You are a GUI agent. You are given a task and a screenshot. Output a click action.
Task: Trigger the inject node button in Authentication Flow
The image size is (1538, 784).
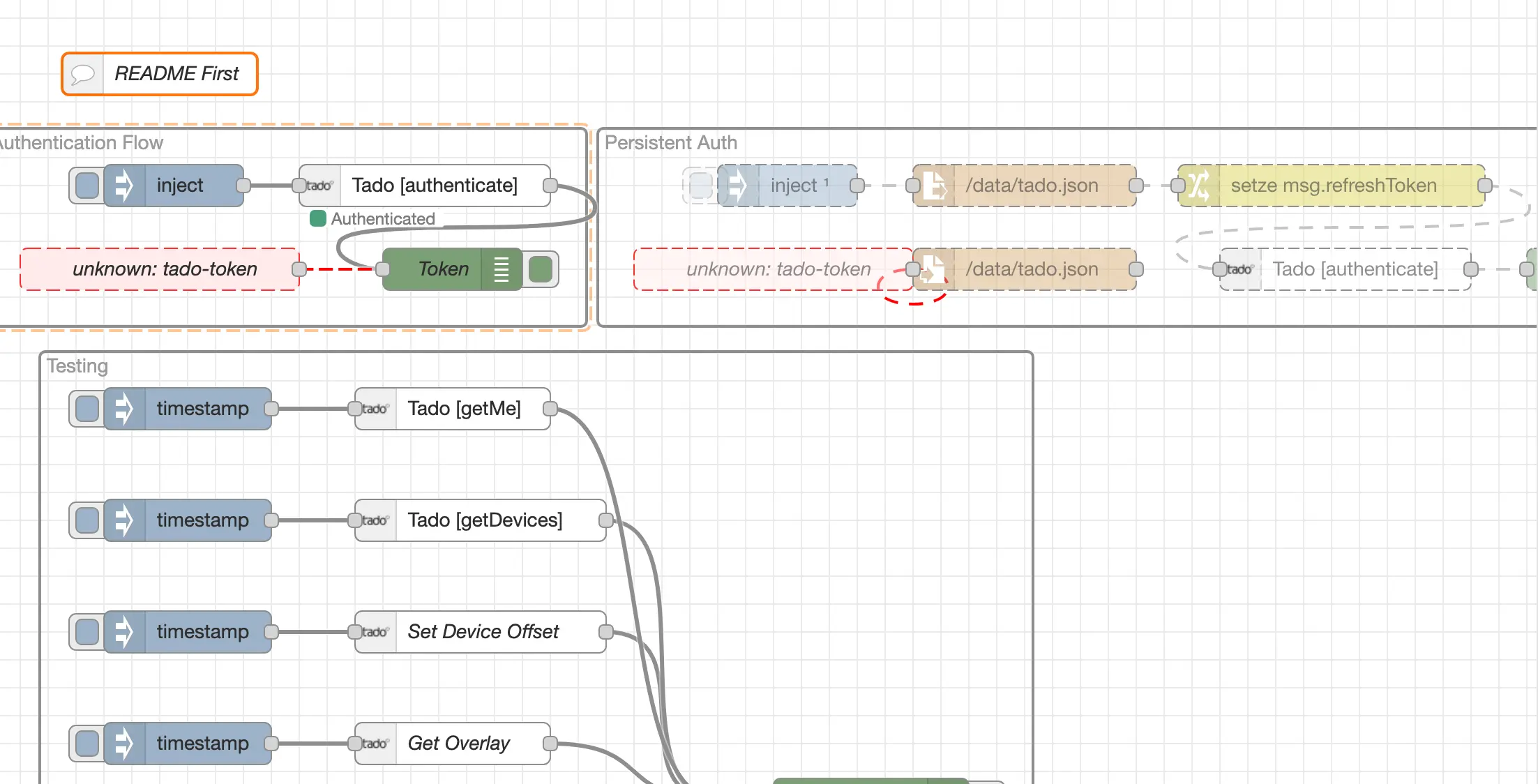87,186
